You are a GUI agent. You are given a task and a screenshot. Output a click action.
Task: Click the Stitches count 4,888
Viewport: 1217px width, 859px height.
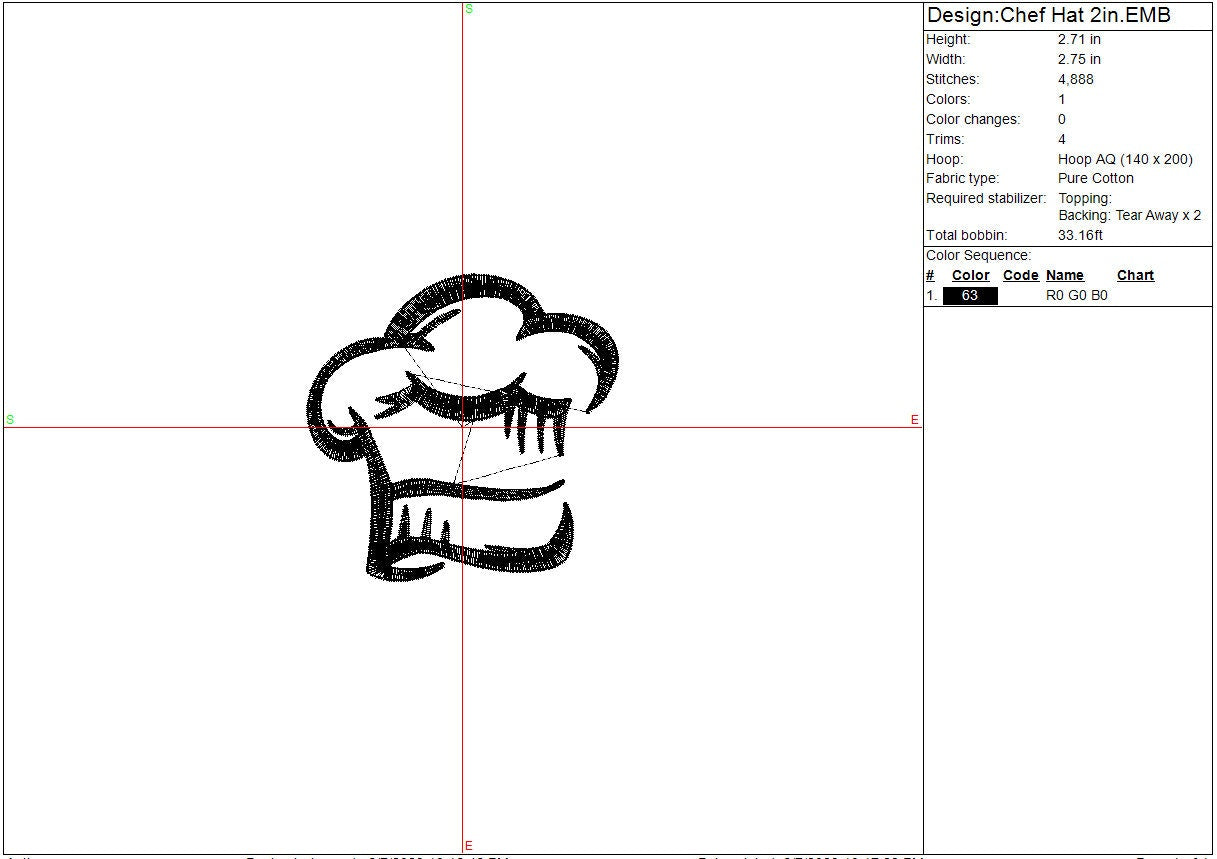point(1076,79)
